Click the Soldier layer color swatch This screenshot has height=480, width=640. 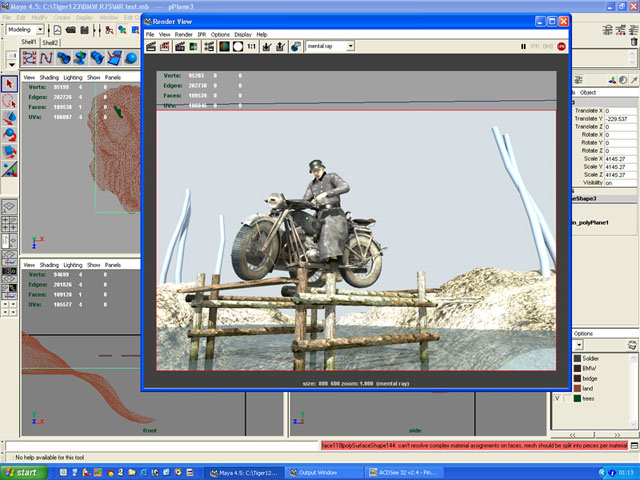577,358
